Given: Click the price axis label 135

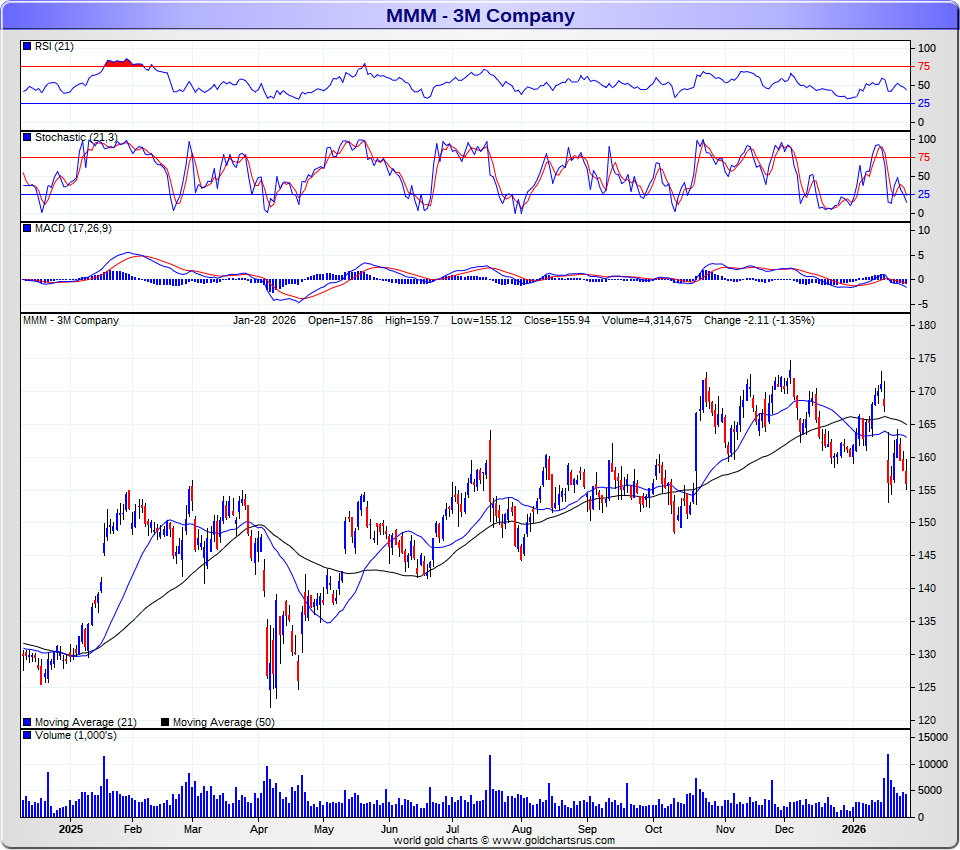Looking at the screenshot, I should tap(927, 622).
